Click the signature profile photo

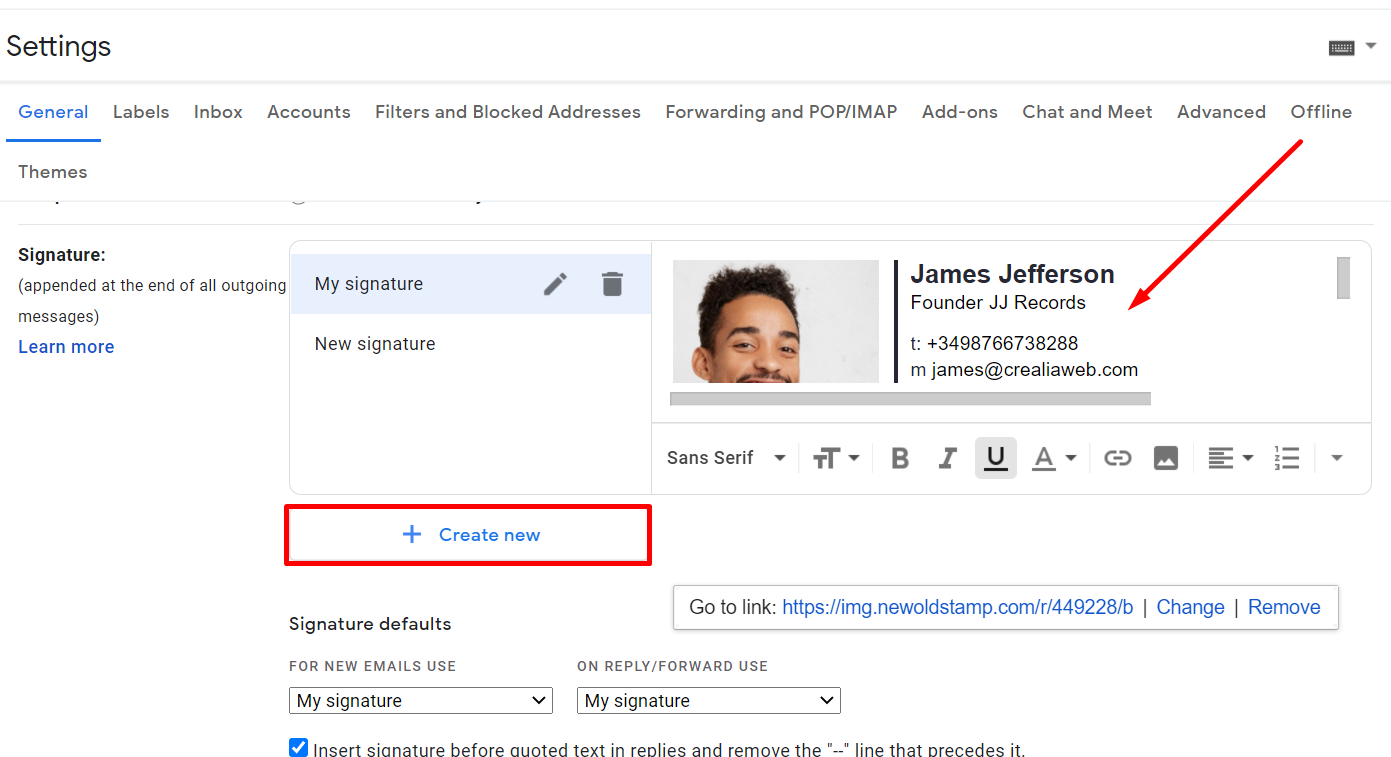(776, 321)
